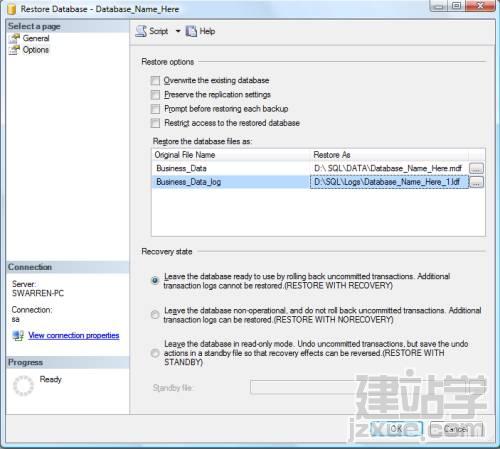Image resolution: width=500 pixels, height=449 pixels.
Task: Check Preserve the replication settings
Action: point(155,95)
